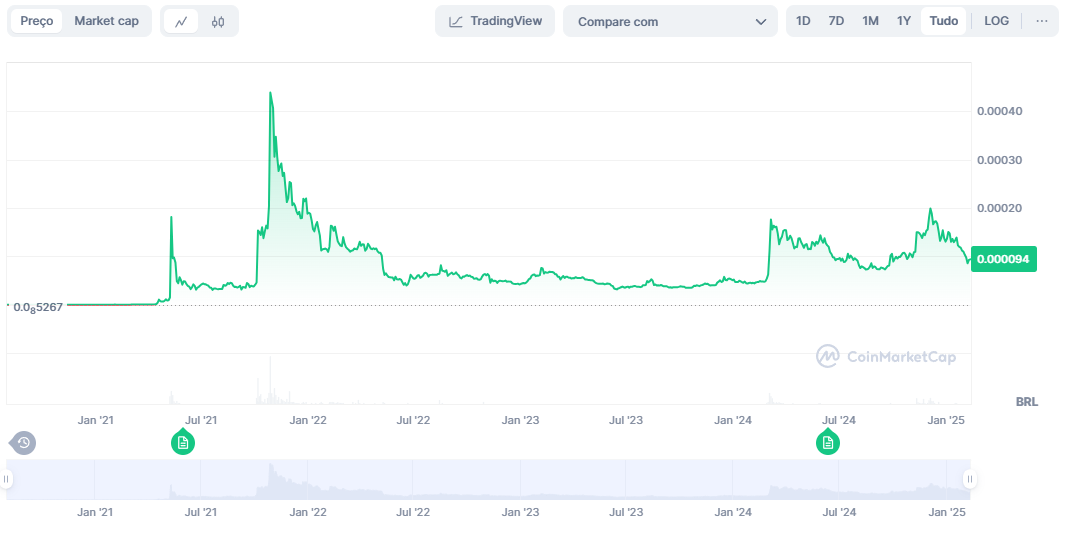The width and height of the screenshot is (1065, 542).
Task: Switch to line chart view icon
Action: click(181, 21)
